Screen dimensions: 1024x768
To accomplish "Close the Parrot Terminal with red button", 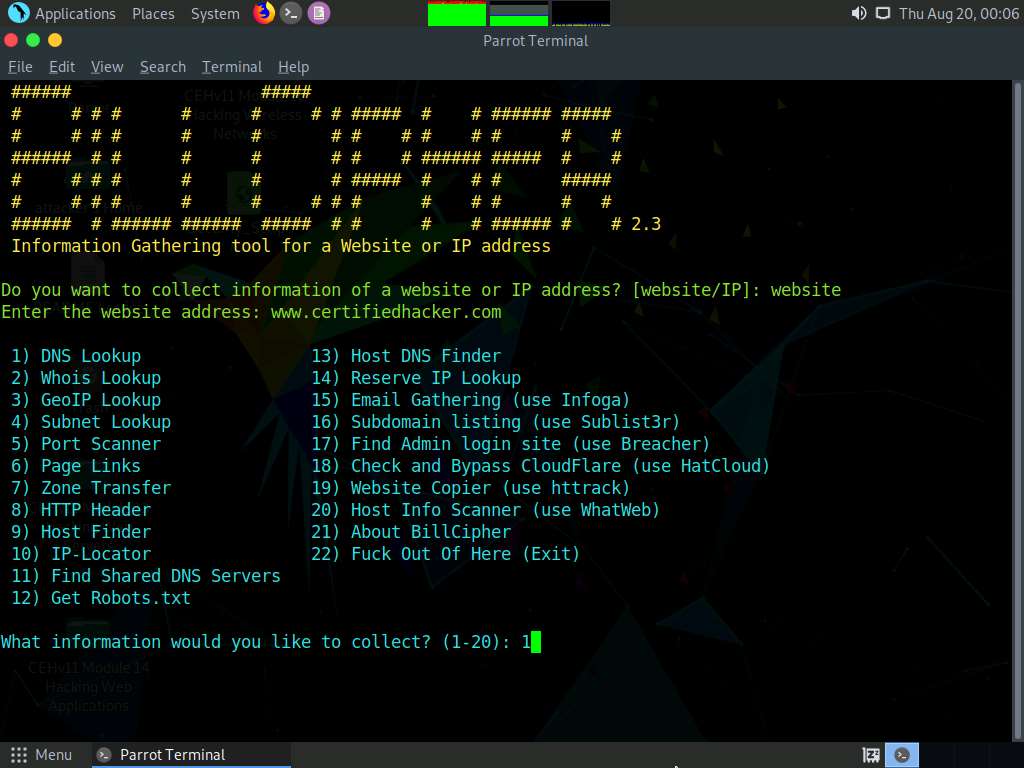I will click(x=11, y=40).
